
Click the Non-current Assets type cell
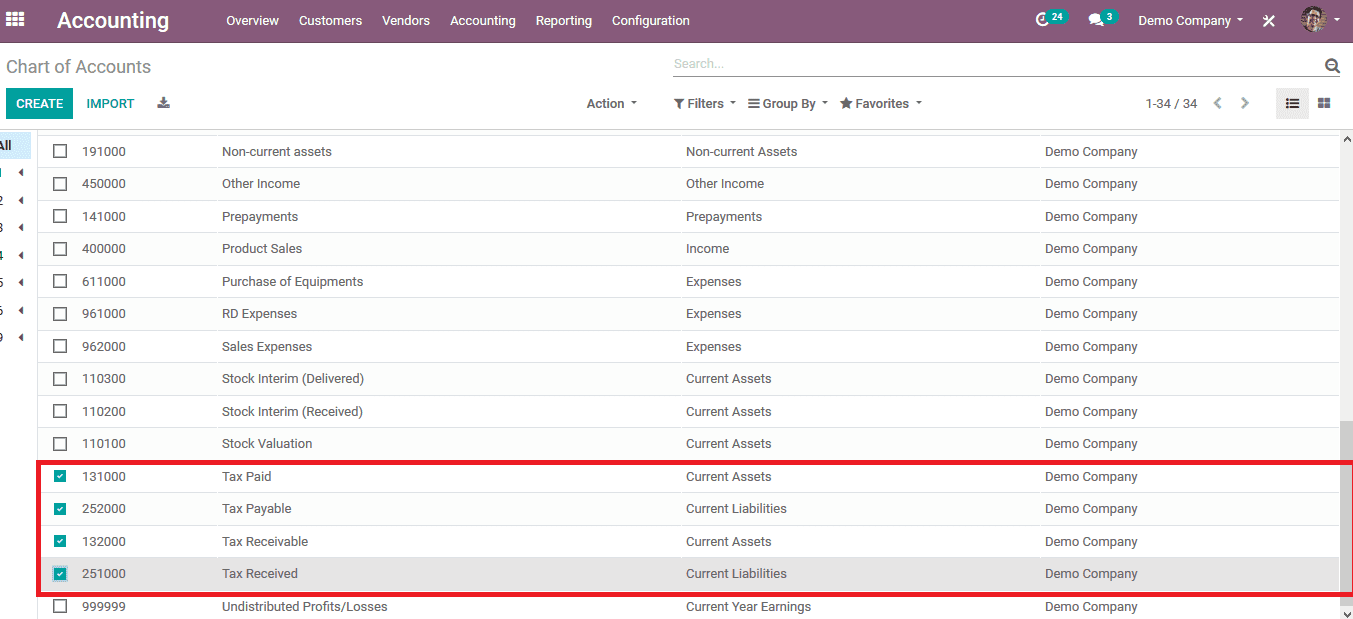pos(741,151)
